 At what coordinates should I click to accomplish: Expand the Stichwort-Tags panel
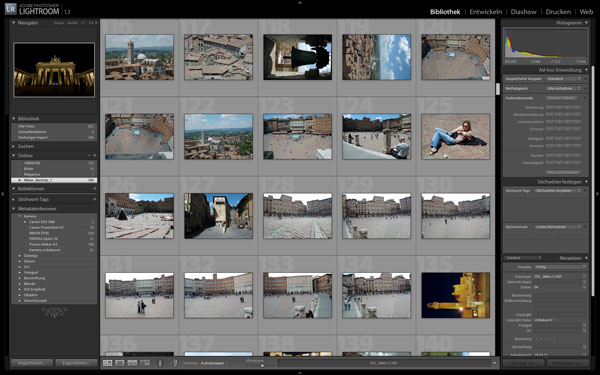(x=14, y=199)
